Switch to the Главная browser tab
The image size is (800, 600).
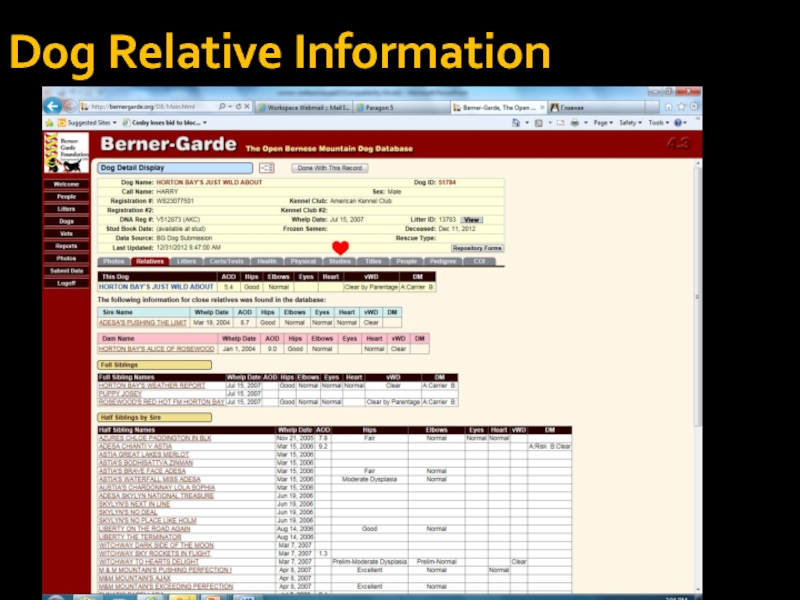tap(596, 108)
